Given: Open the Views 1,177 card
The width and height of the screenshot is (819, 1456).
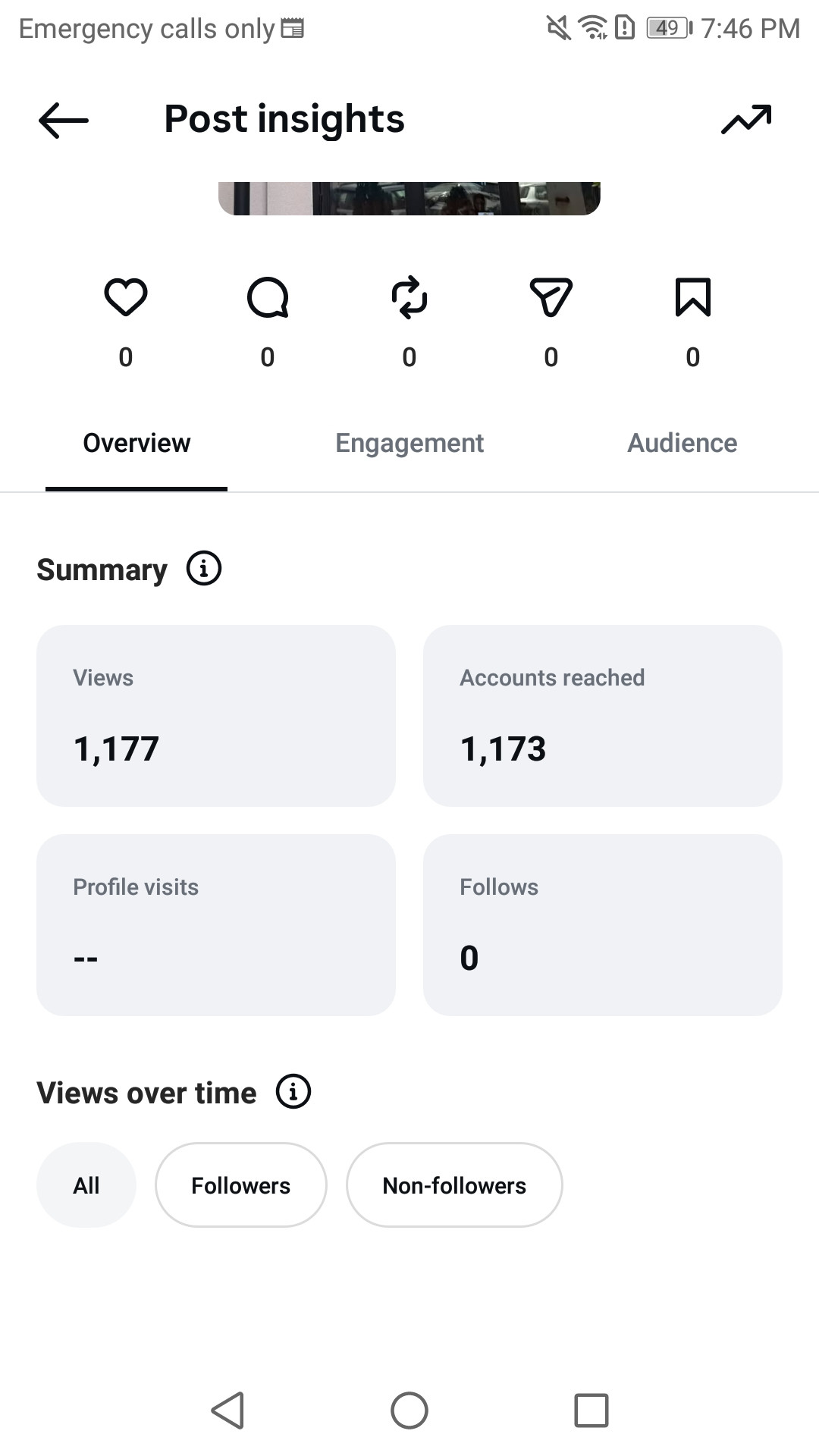Looking at the screenshot, I should [x=216, y=716].
